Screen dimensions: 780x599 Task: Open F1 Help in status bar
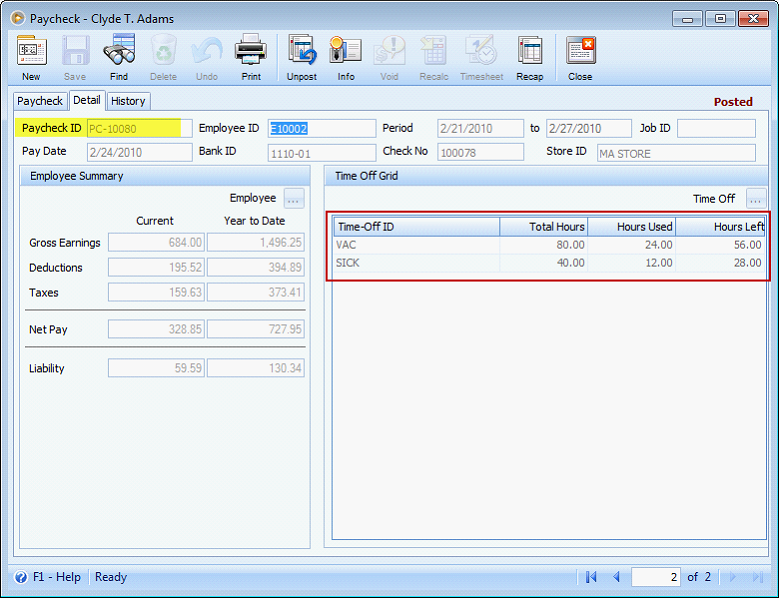click(x=48, y=577)
